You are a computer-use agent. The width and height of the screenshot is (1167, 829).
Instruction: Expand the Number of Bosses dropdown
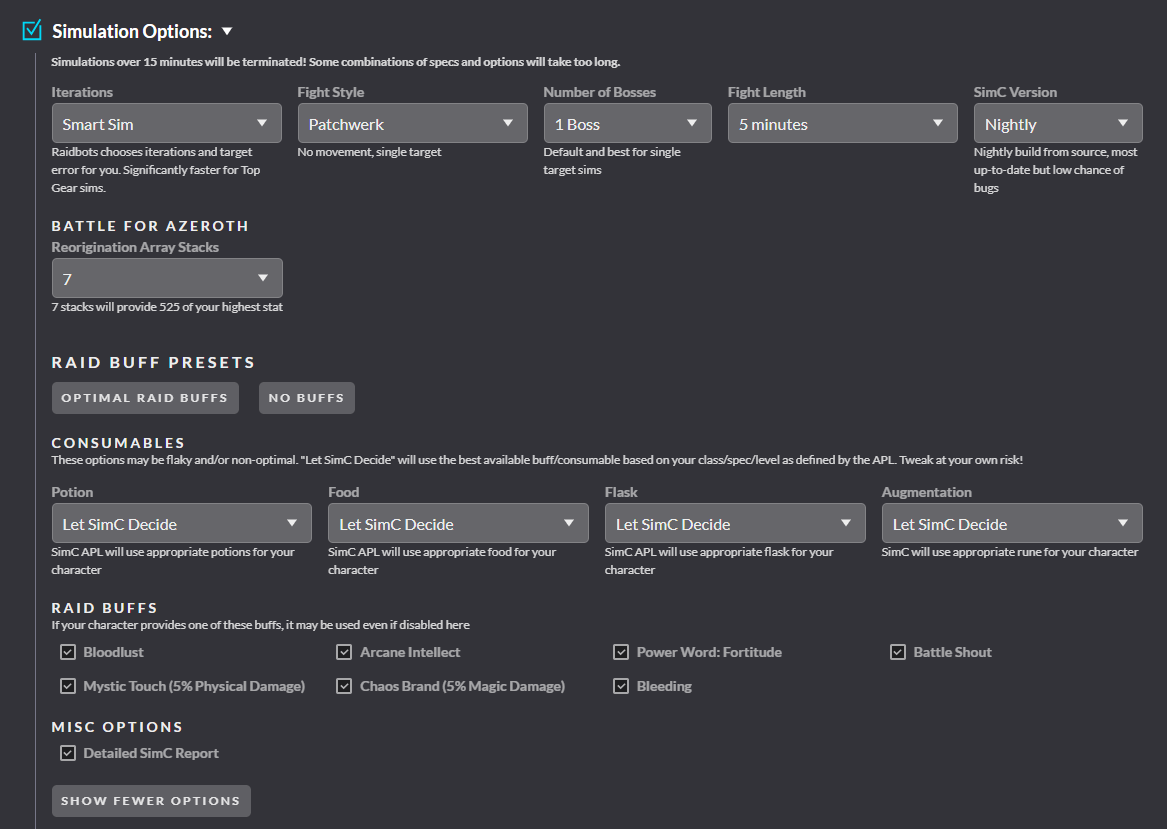click(x=627, y=124)
